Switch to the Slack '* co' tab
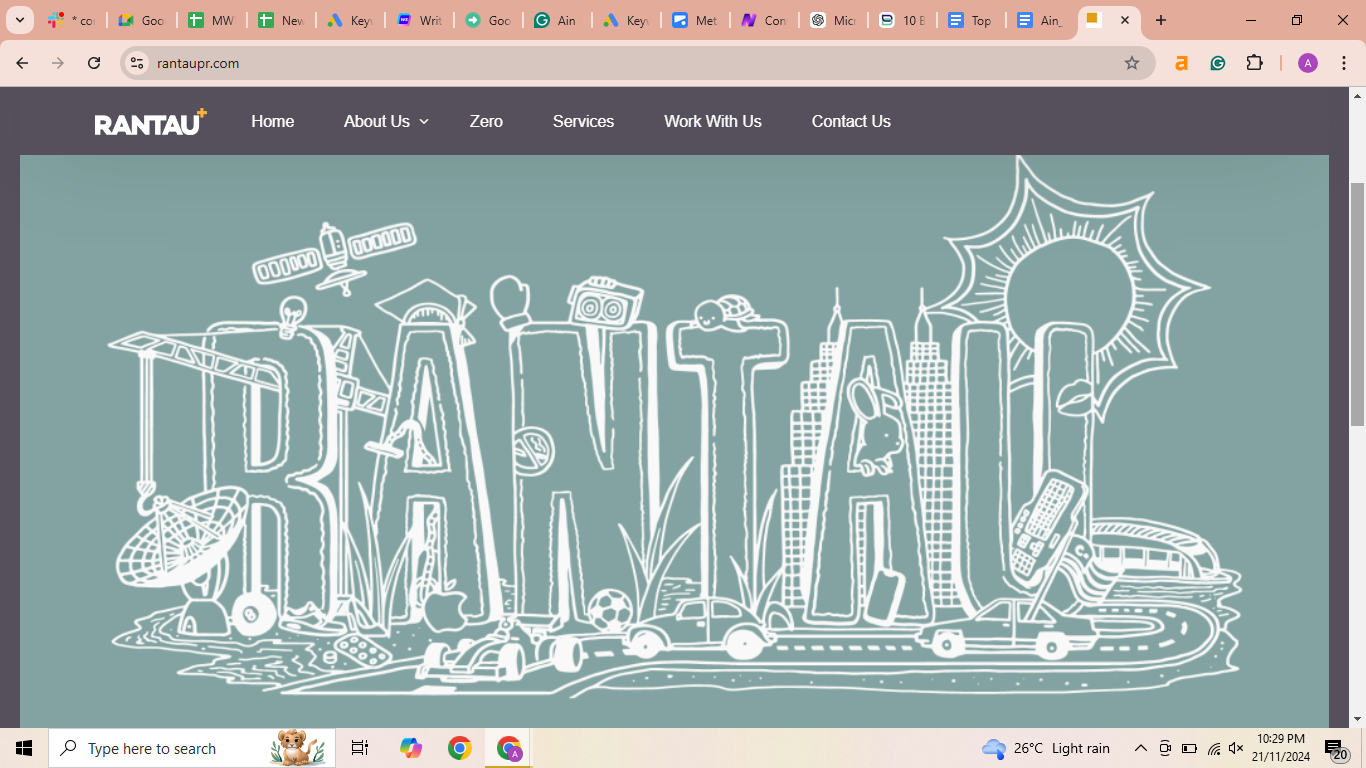 [71, 20]
